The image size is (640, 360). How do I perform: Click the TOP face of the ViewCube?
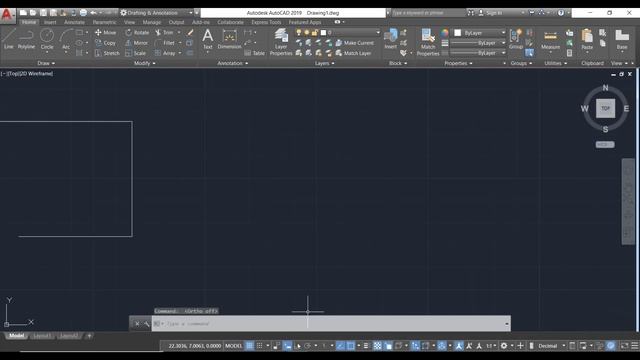pyautogui.click(x=605, y=109)
